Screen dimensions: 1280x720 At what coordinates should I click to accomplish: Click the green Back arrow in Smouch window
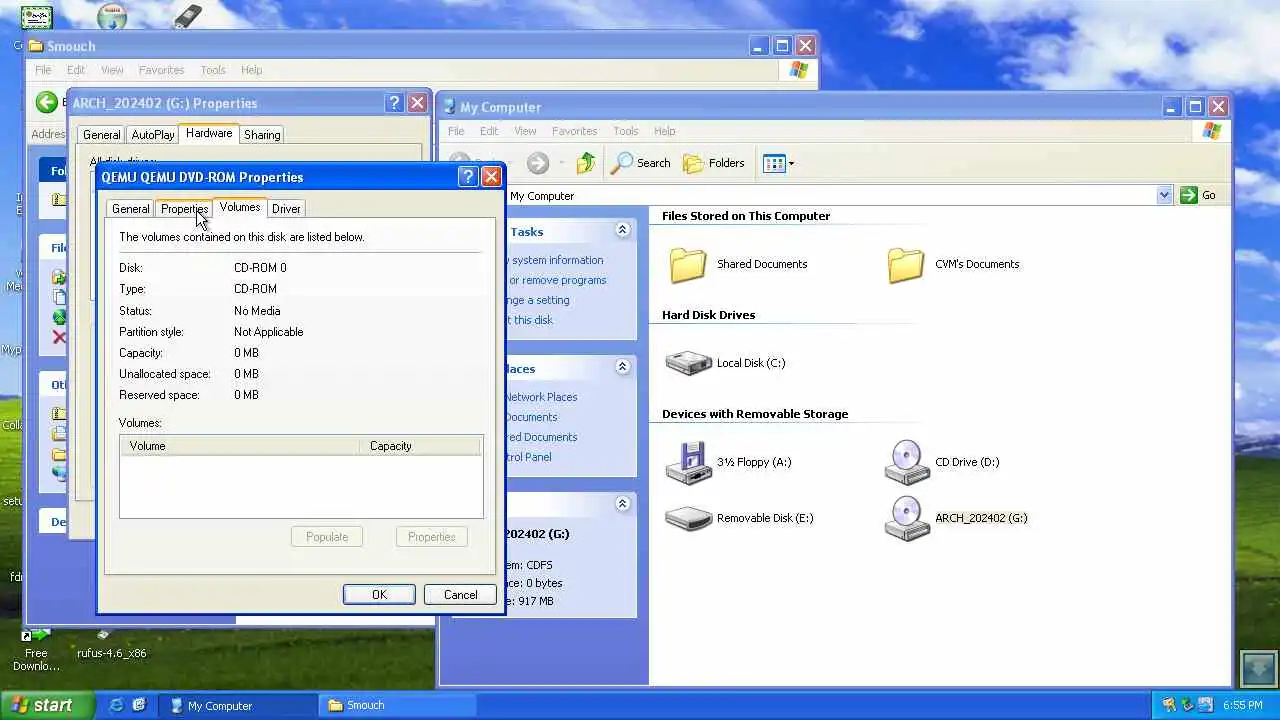46,102
